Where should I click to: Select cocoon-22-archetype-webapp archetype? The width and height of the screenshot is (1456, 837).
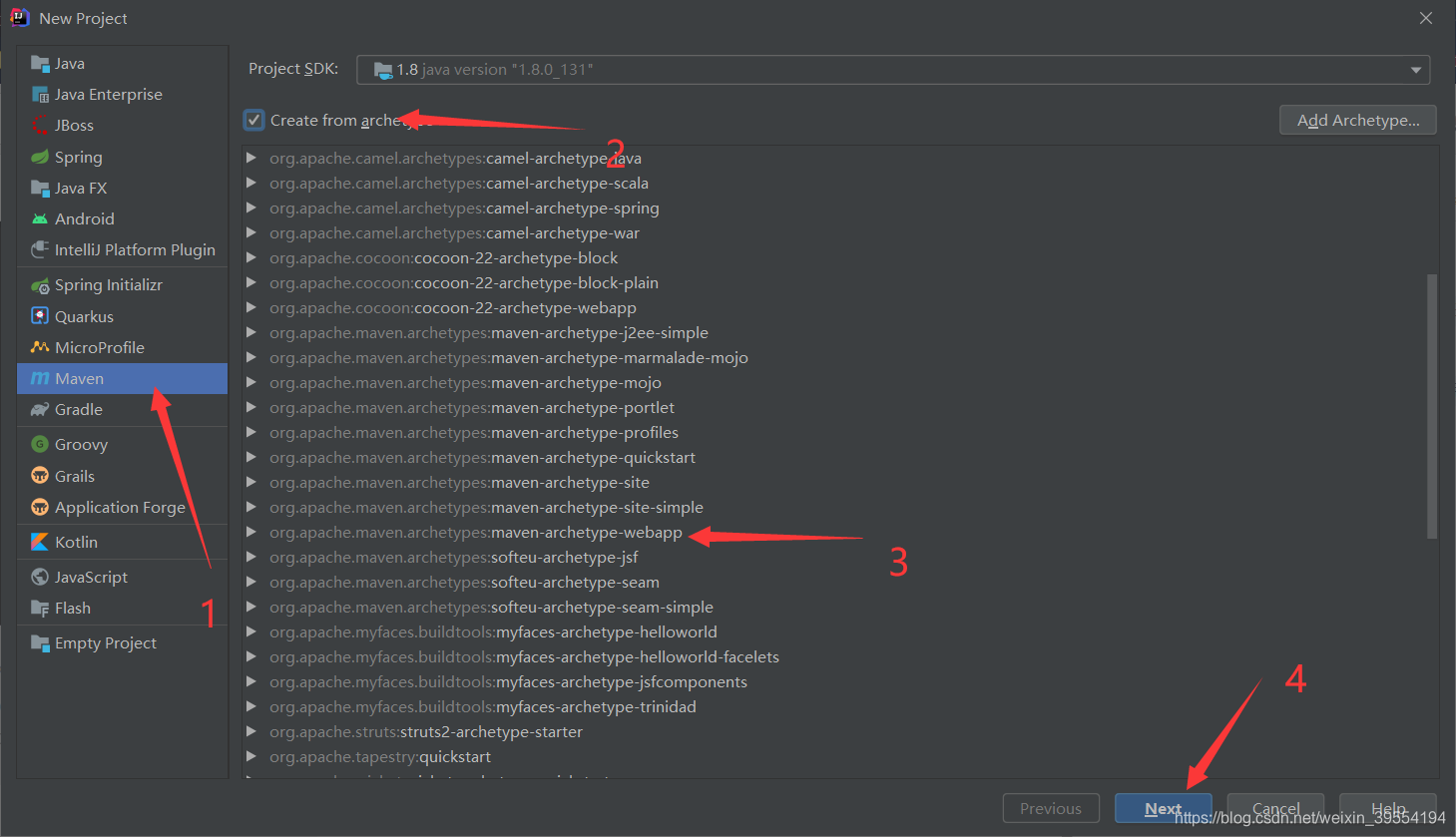point(453,308)
